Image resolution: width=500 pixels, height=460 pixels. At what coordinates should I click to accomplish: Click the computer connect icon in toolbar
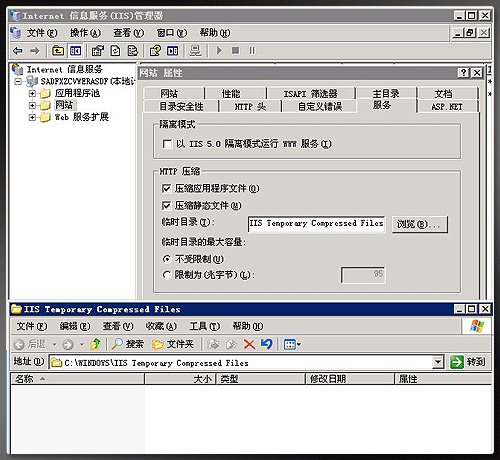pyautogui.click(x=195, y=51)
